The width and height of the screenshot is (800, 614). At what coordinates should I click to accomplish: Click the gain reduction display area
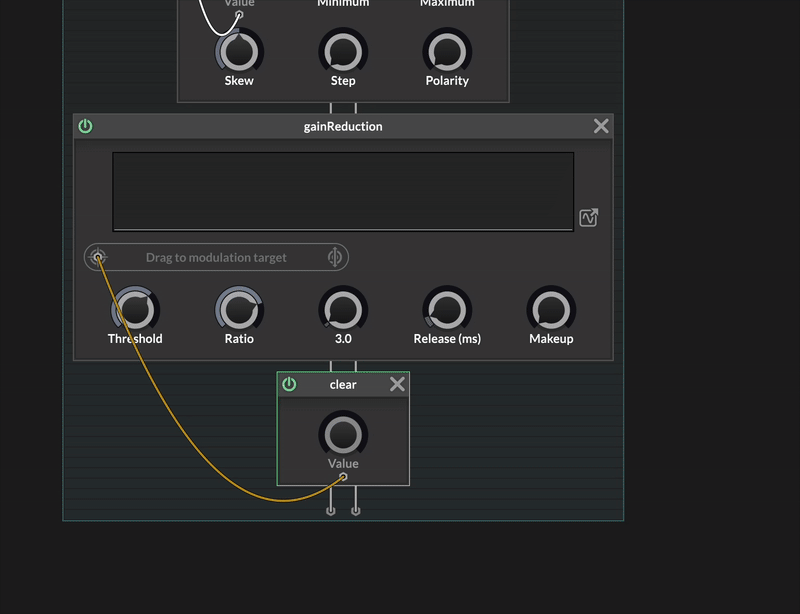tap(343, 191)
